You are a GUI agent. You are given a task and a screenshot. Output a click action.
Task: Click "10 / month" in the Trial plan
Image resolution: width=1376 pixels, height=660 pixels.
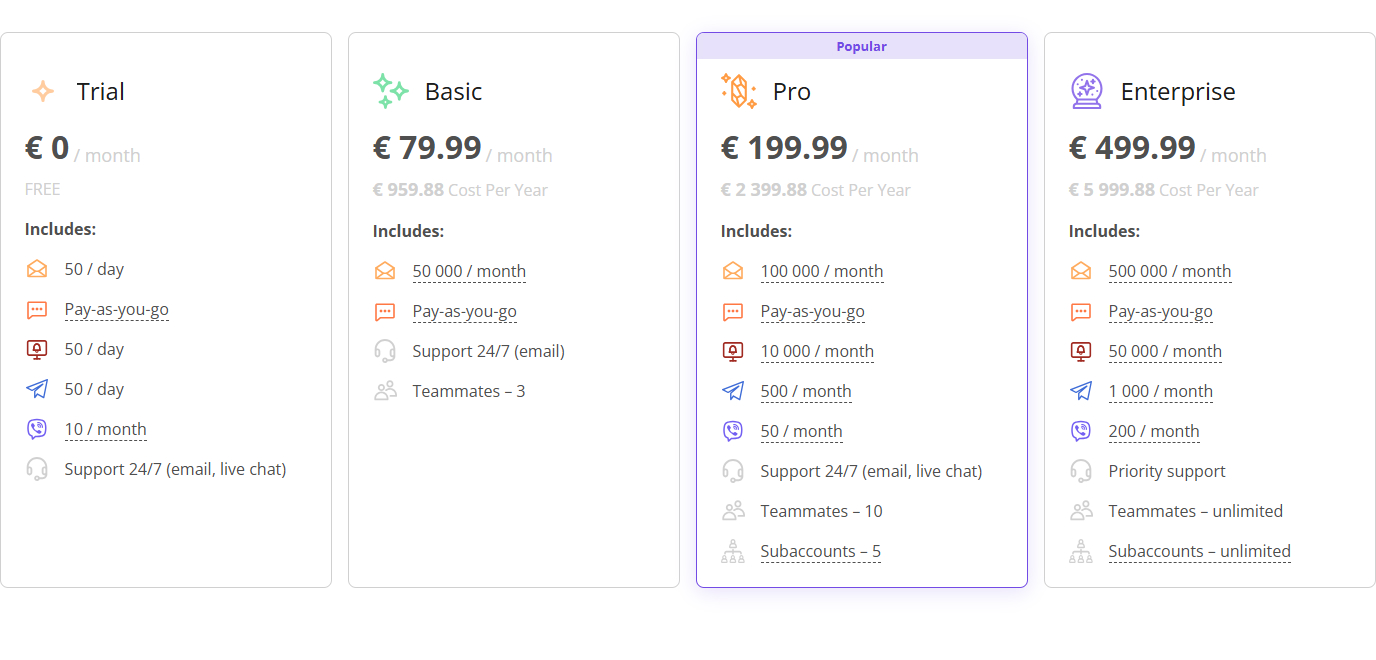(x=105, y=429)
